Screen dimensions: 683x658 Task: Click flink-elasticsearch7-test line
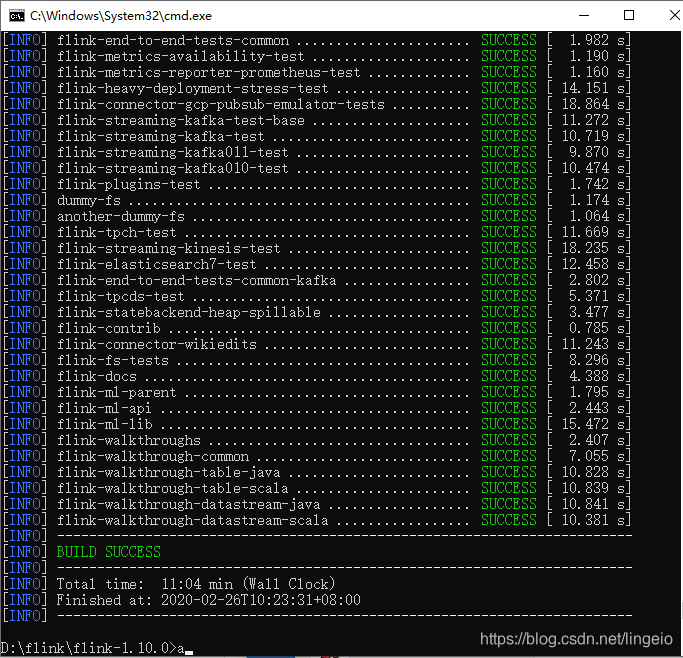[317, 264]
